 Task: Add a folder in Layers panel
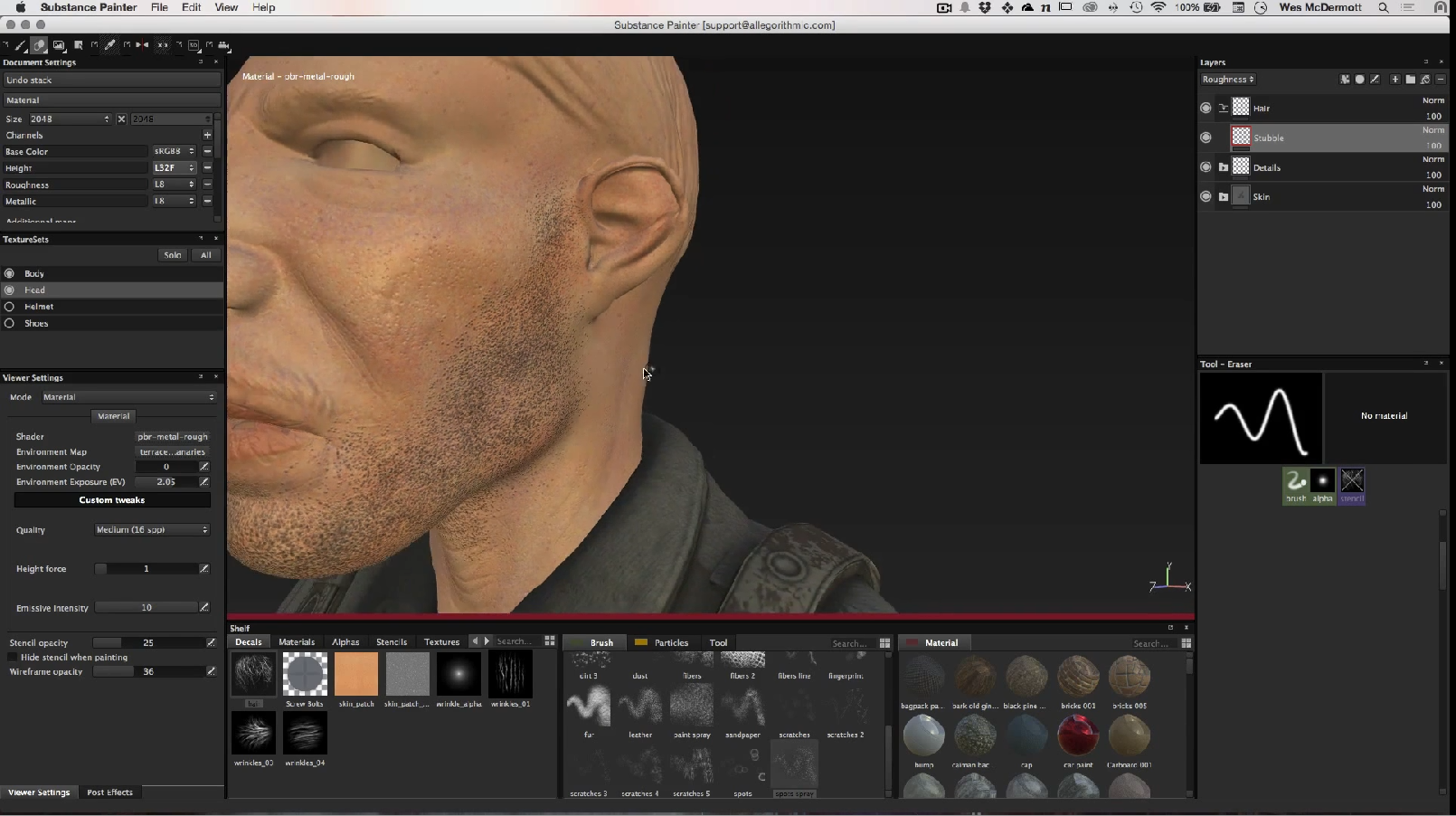click(1410, 80)
